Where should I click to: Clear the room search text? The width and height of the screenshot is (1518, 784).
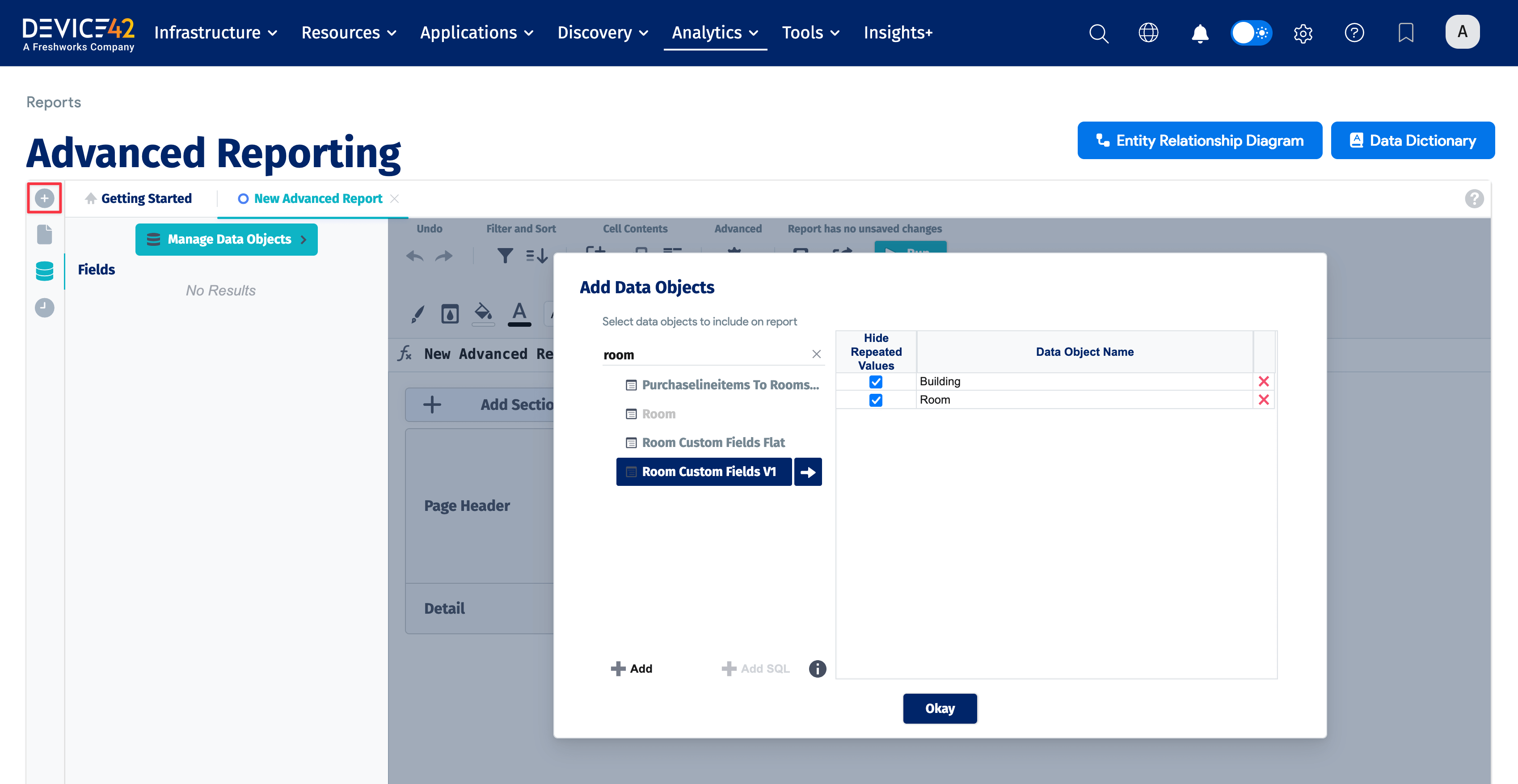[x=816, y=354]
